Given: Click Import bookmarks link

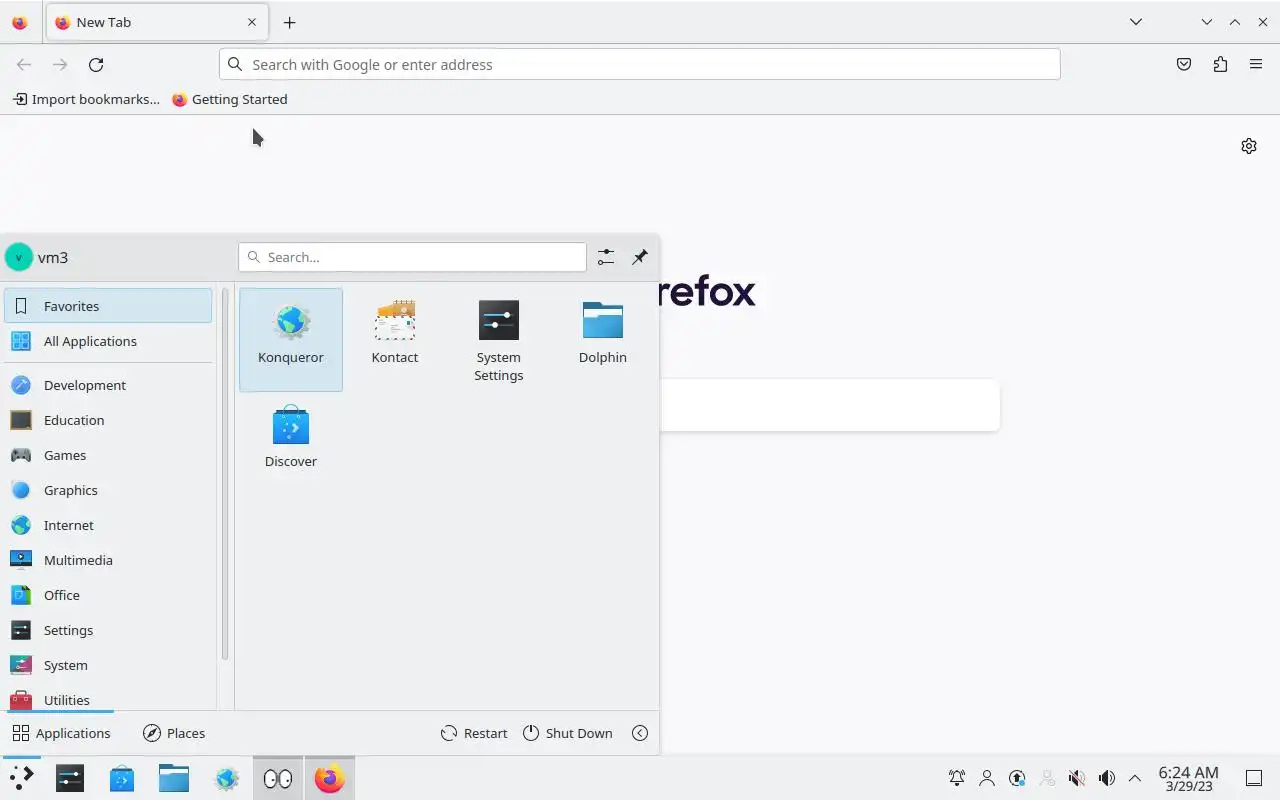Looking at the screenshot, I should tap(86, 99).
